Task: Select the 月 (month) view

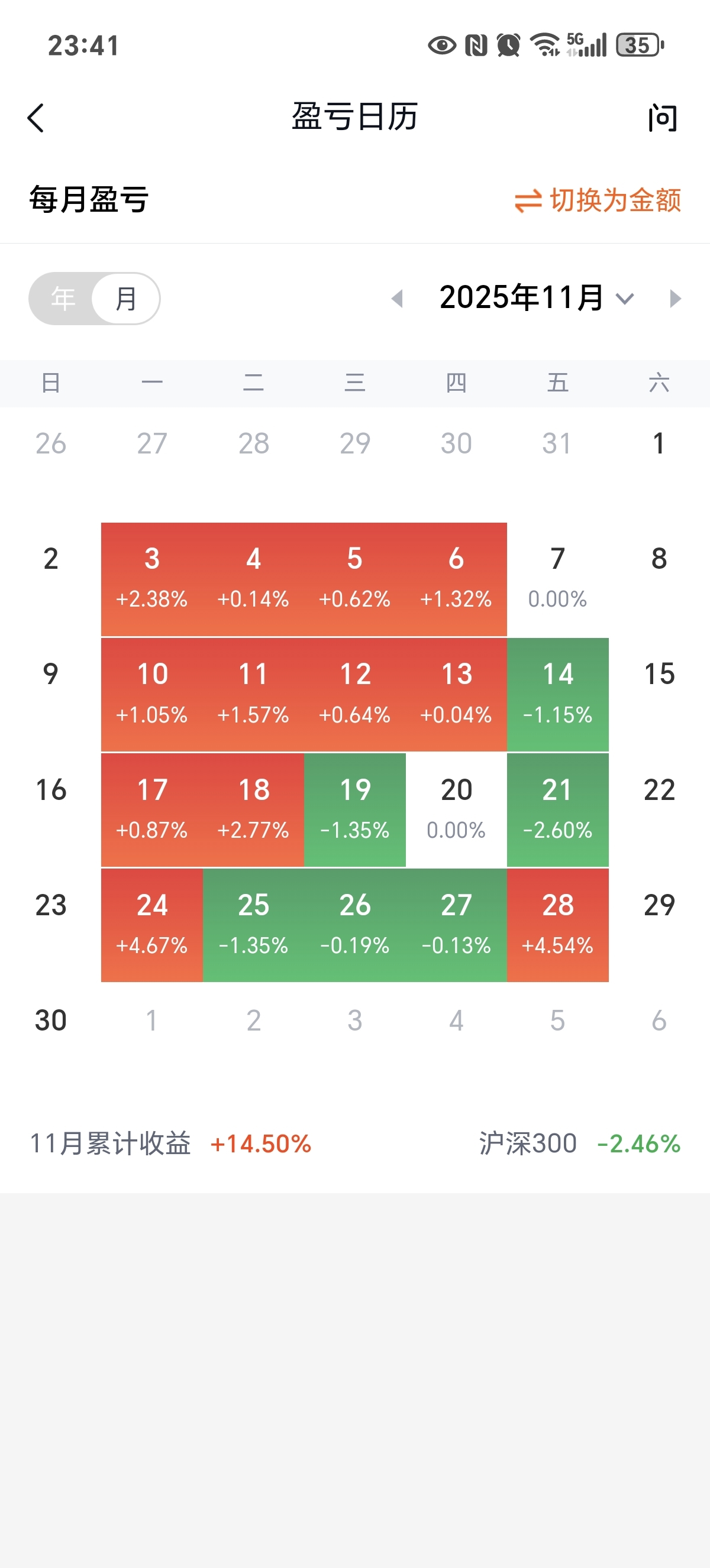Action: pos(126,298)
